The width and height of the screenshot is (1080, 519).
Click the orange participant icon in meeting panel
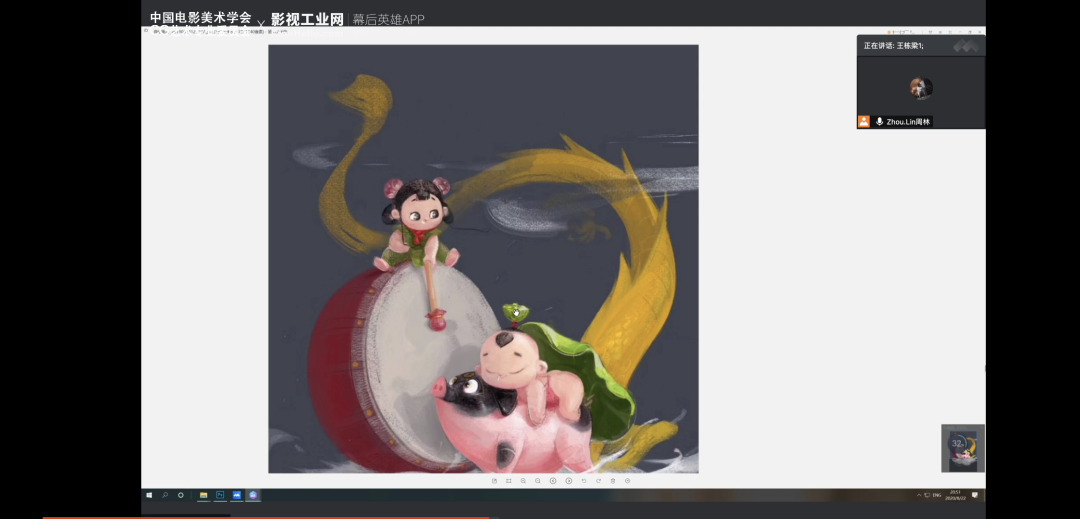pos(864,121)
